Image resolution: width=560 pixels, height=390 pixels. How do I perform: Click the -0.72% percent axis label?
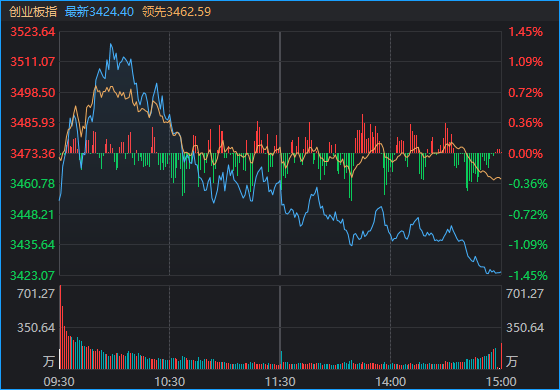(x=528, y=215)
